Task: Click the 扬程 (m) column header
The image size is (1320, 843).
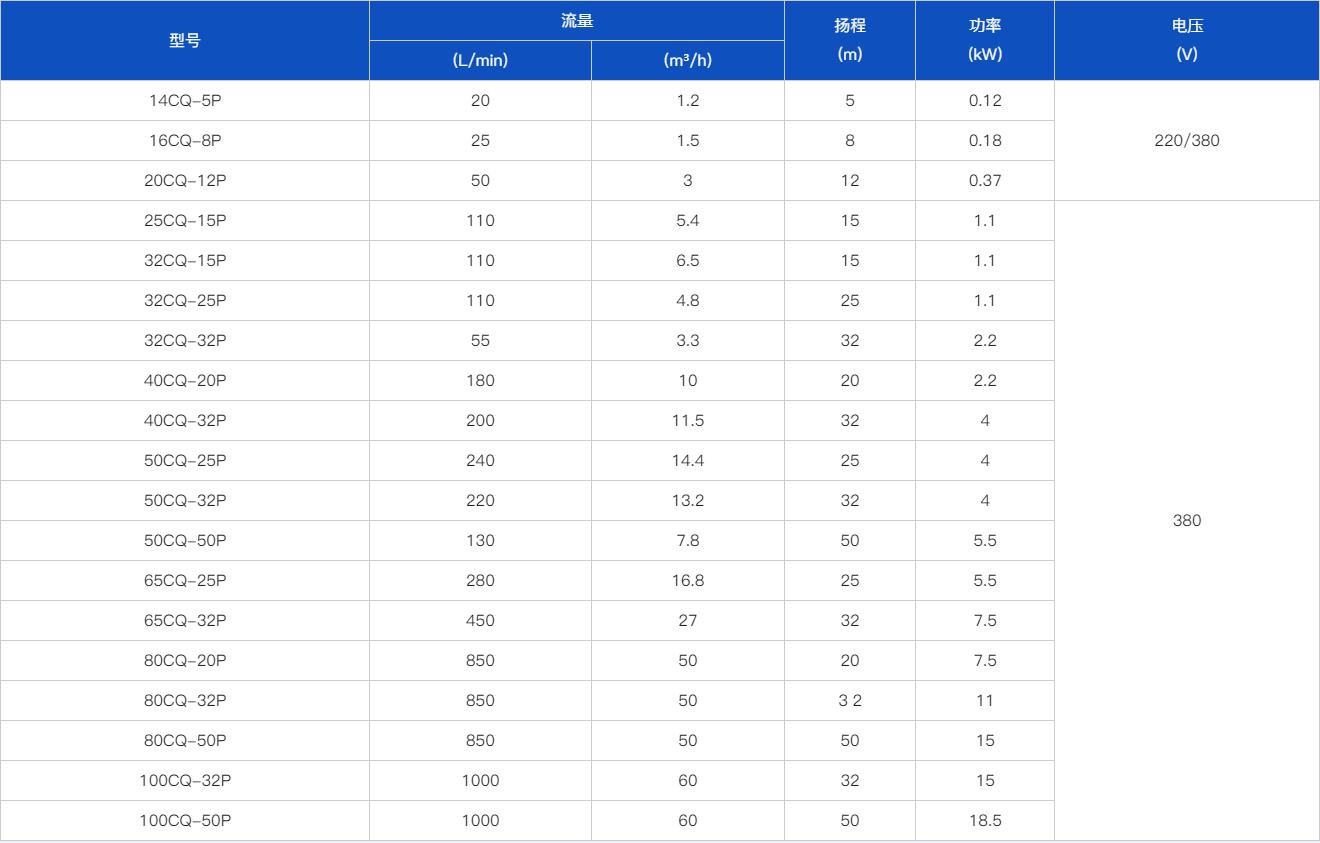Action: [x=849, y=41]
